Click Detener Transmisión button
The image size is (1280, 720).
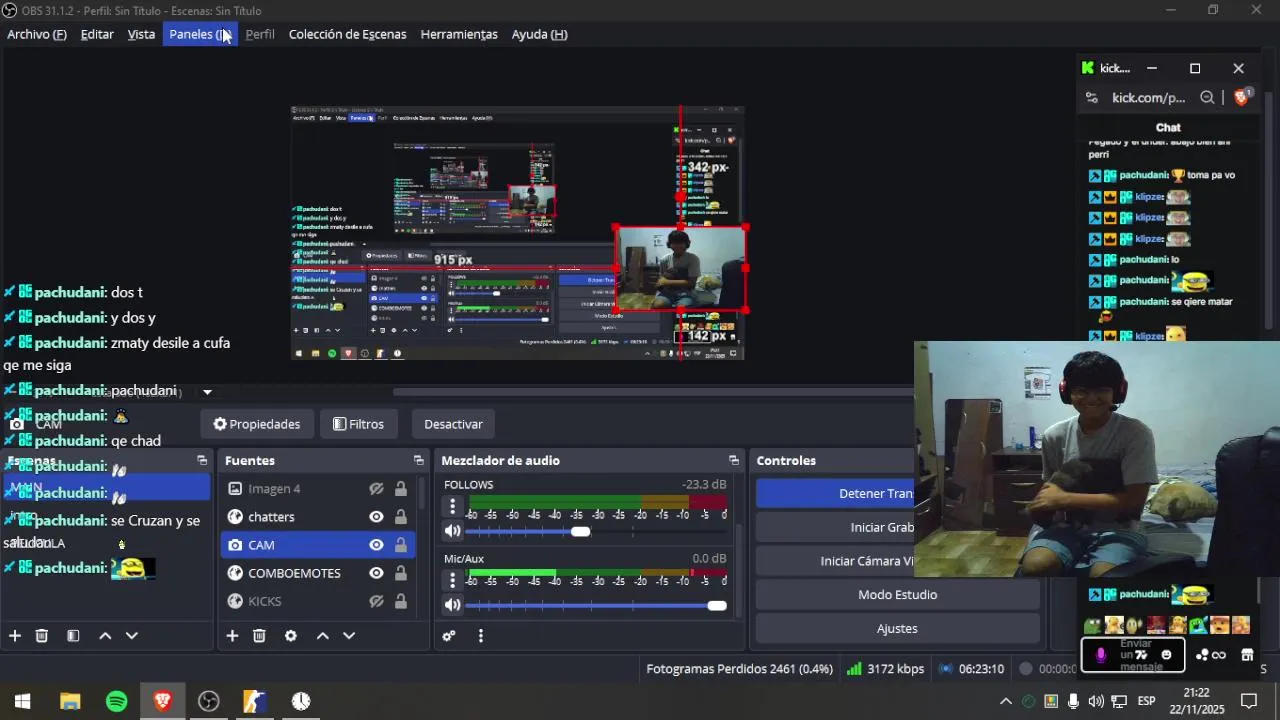[835, 493]
